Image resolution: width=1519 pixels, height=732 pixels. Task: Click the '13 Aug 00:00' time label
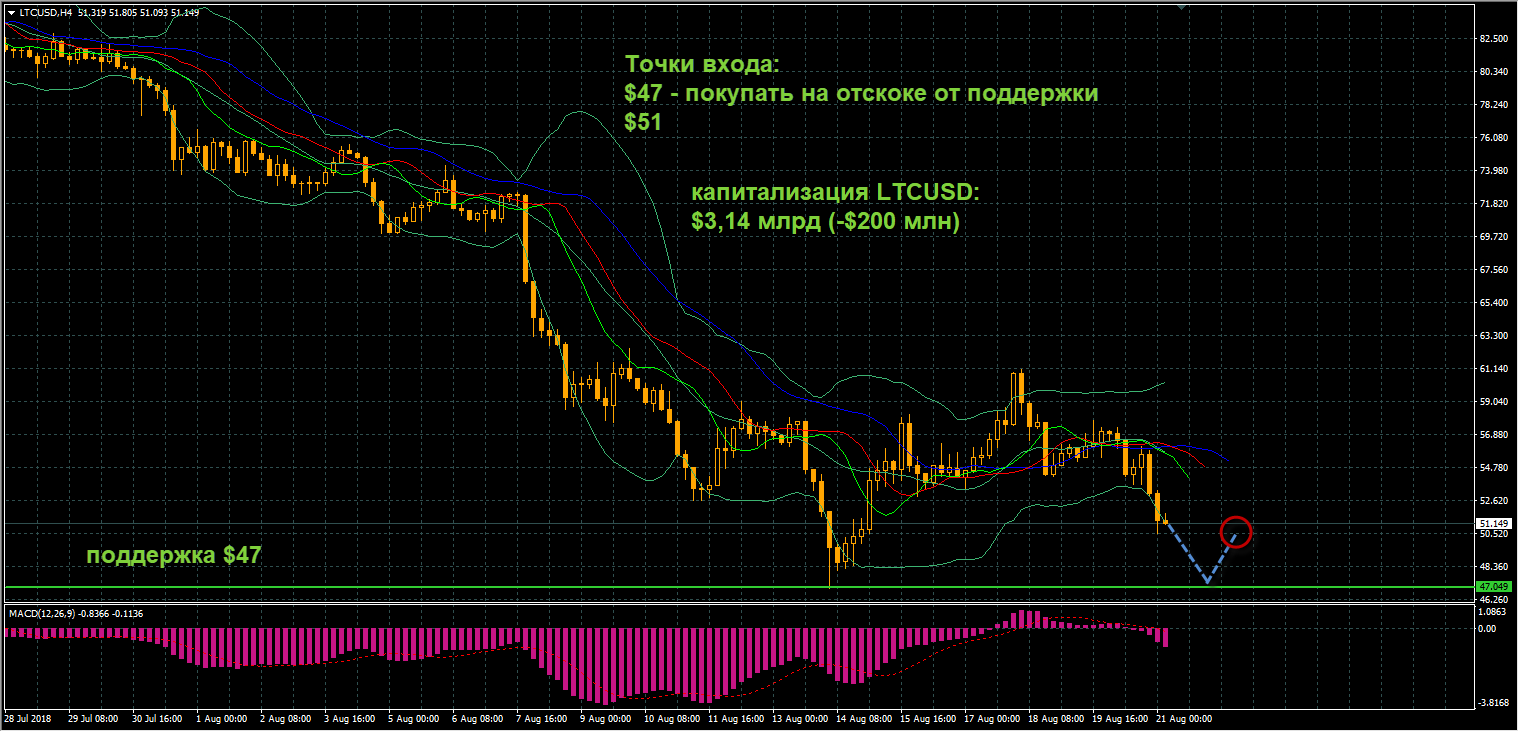pos(800,718)
